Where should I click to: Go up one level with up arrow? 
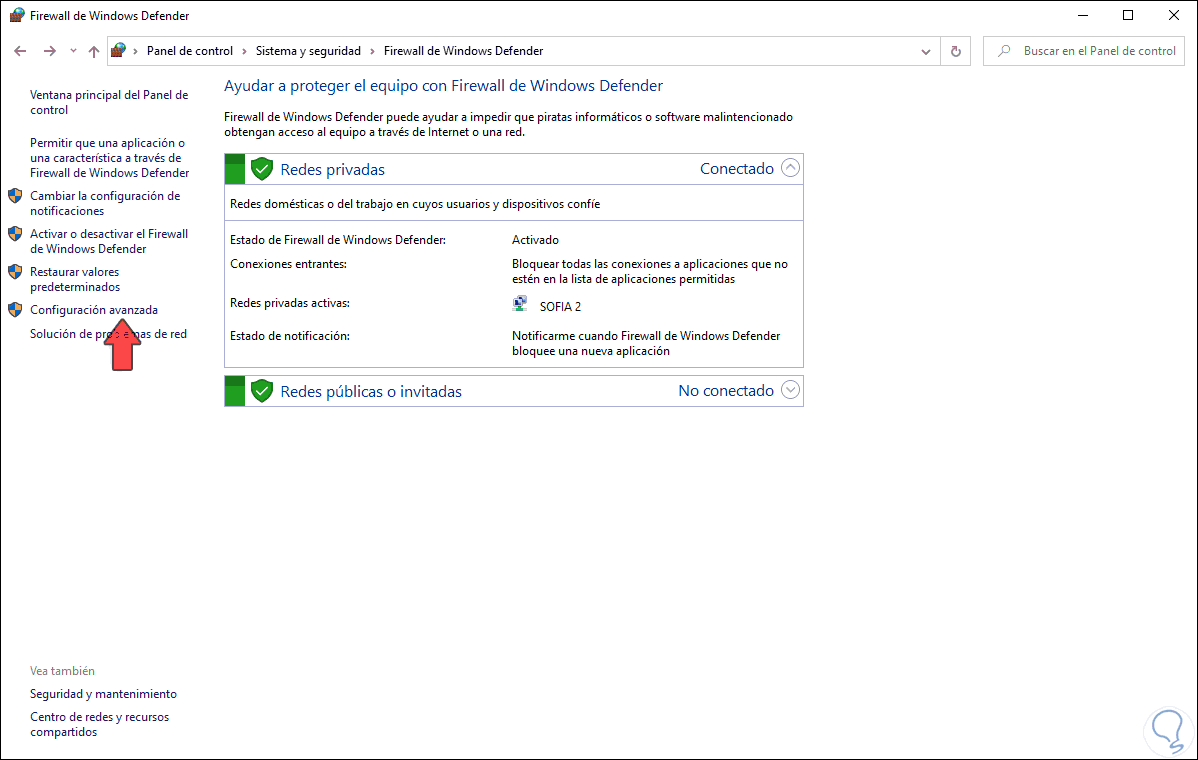pos(93,51)
